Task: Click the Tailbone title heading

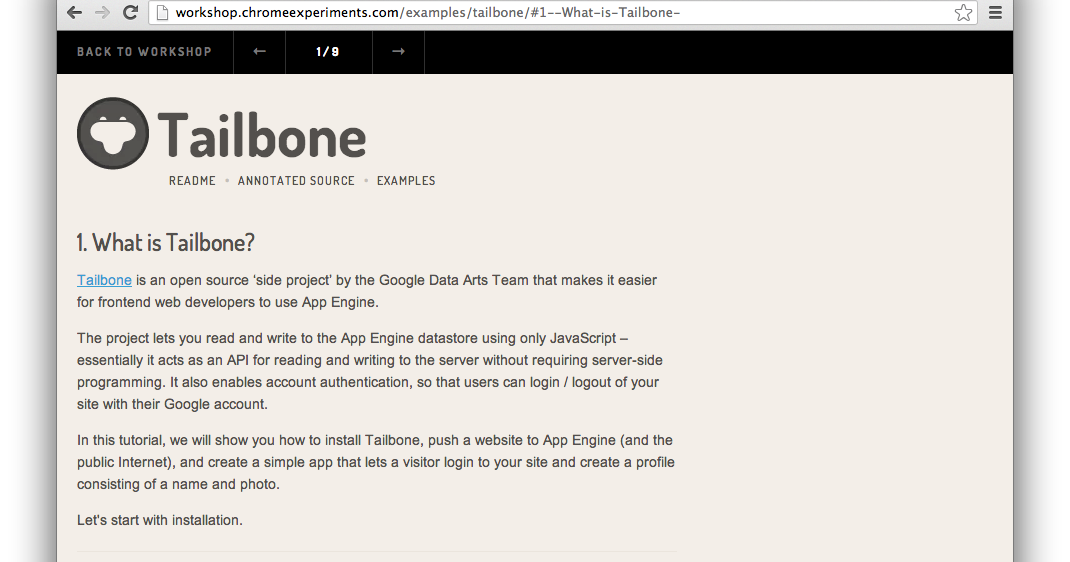Action: tap(262, 136)
